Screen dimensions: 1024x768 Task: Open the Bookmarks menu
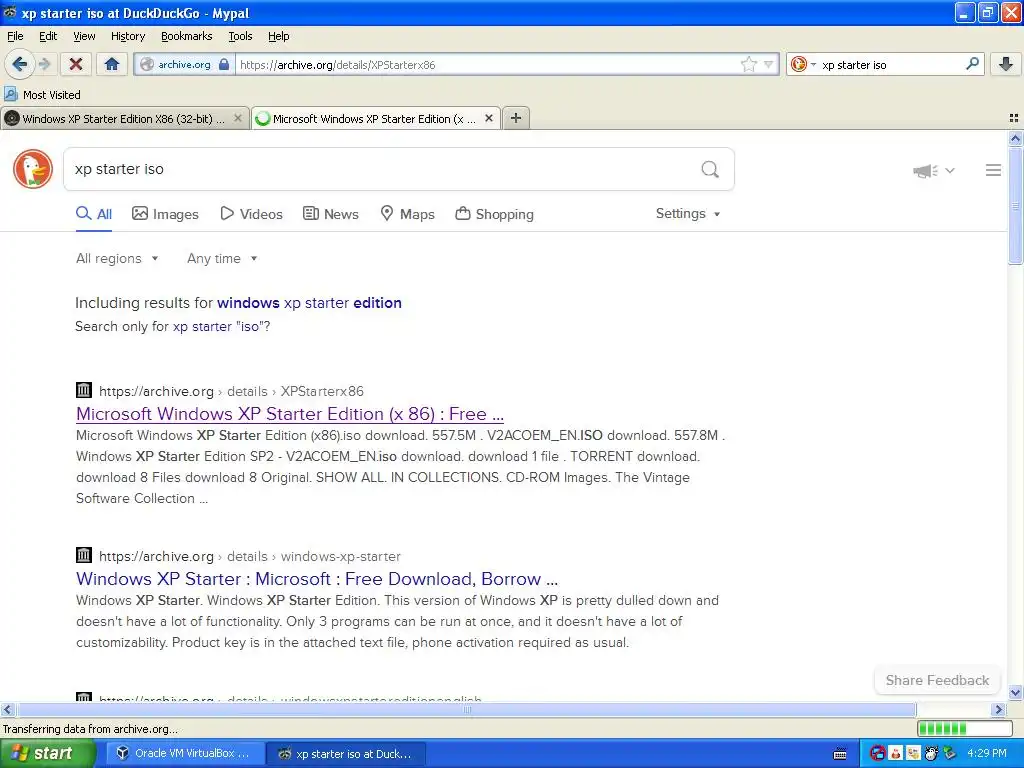(x=187, y=36)
